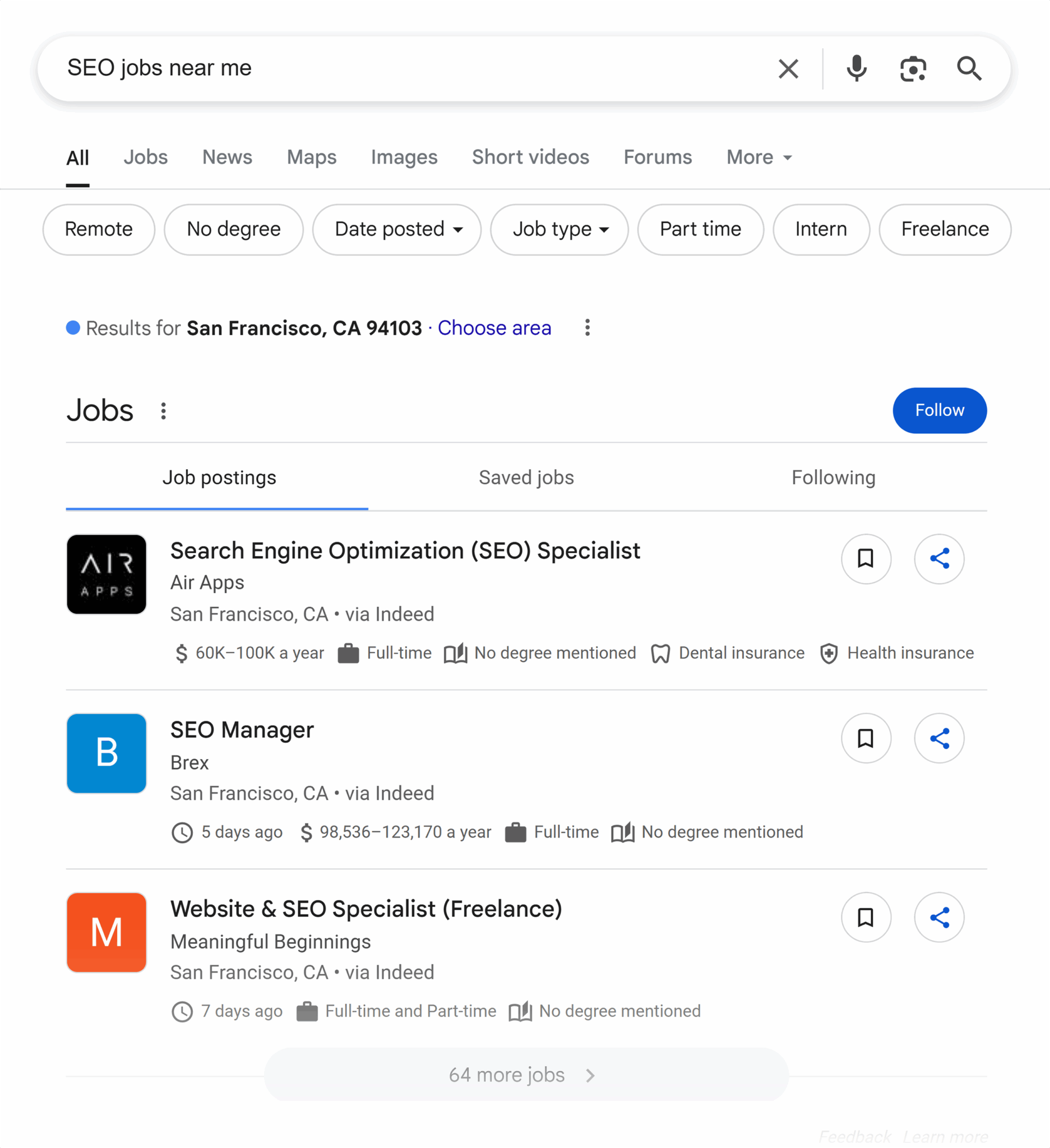Open the More search categories dropdown
This screenshot has height=1148, width=1050.
tap(758, 157)
